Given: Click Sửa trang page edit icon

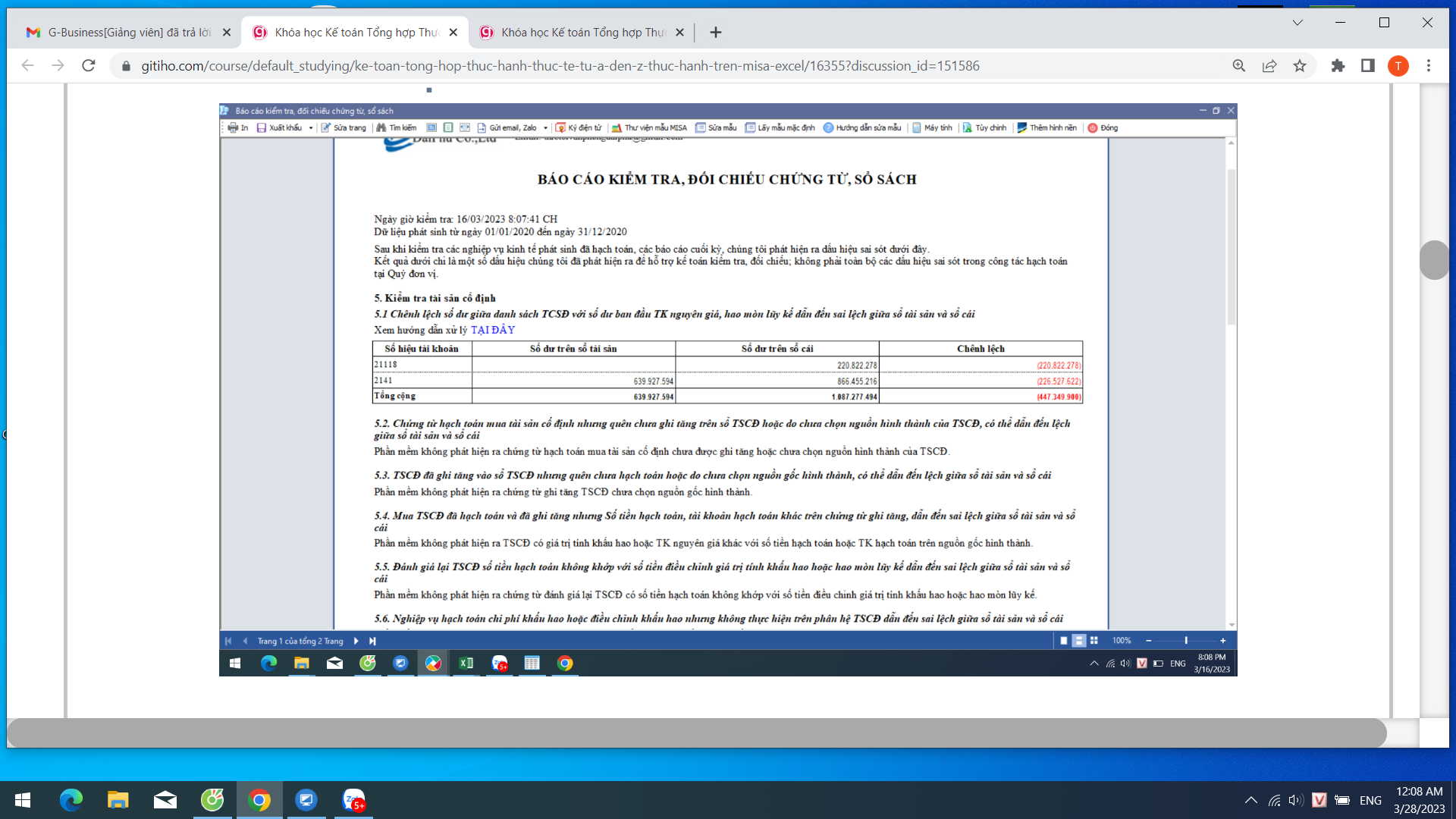Looking at the screenshot, I should coord(344,128).
